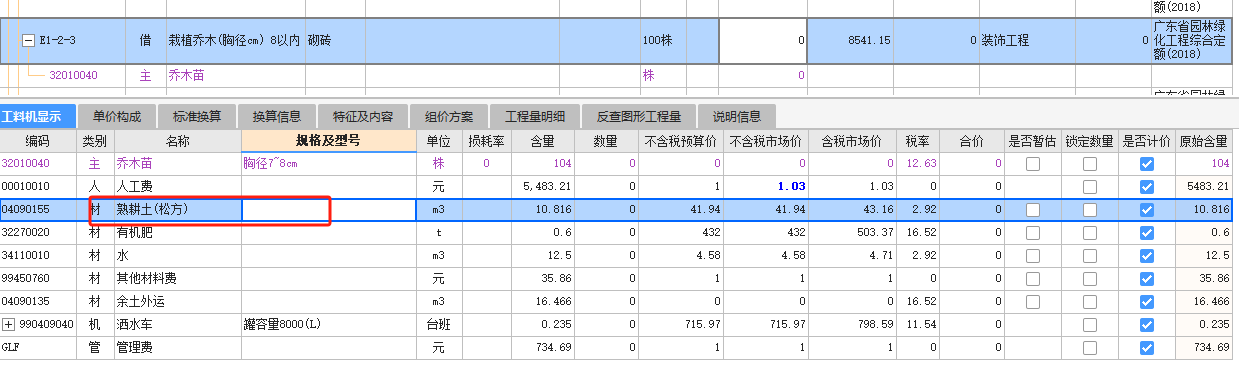This screenshot has height=367, width=1239.
Task: Click the 规格及型号 column header
Action: coord(328,141)
